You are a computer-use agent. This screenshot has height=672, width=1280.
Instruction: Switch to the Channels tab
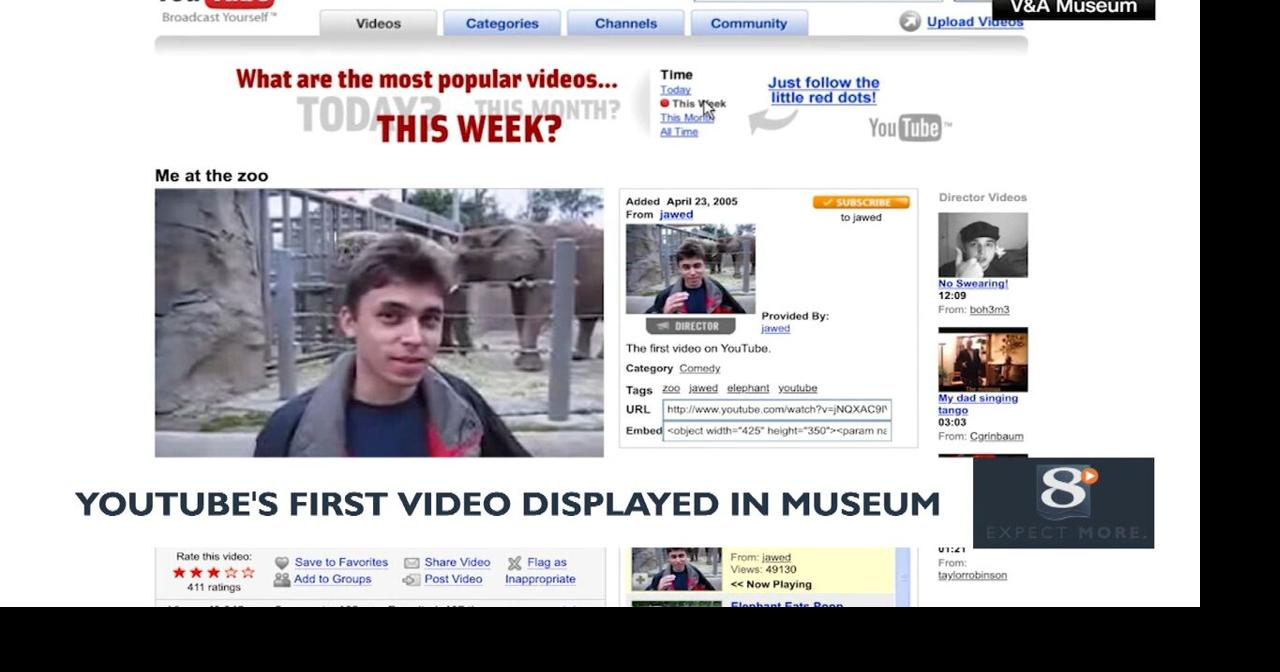[625, 22]
